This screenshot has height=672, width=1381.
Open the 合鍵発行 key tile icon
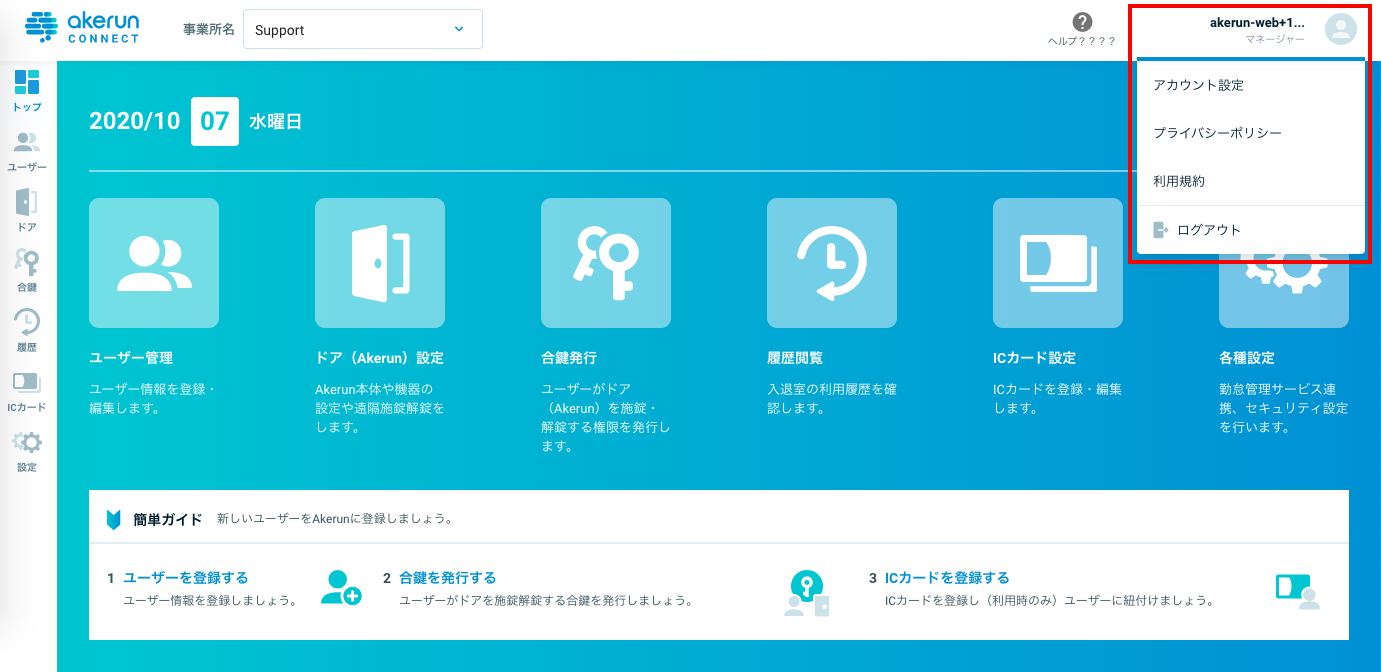(606, 263)
